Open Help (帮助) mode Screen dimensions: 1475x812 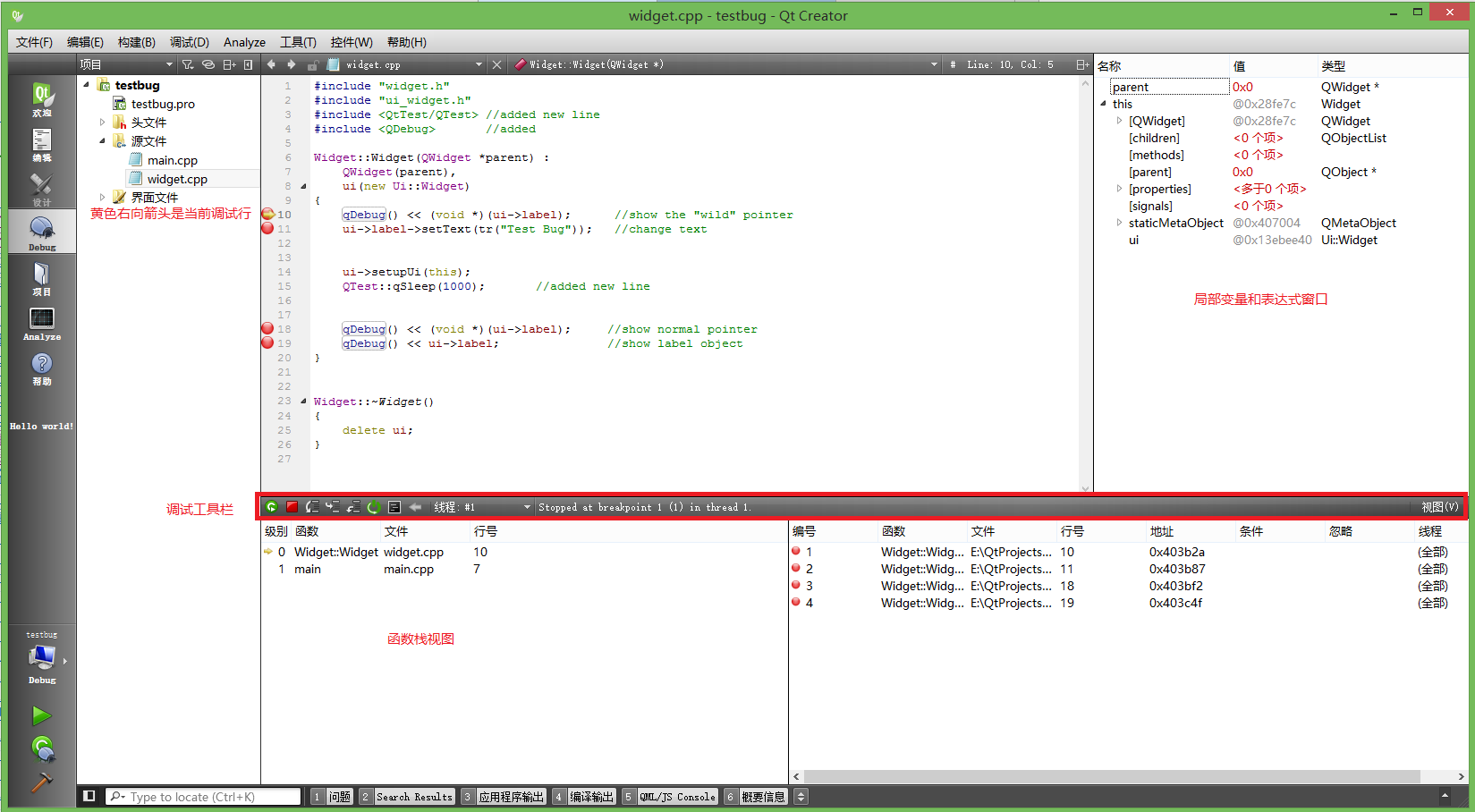click(42, 368)
